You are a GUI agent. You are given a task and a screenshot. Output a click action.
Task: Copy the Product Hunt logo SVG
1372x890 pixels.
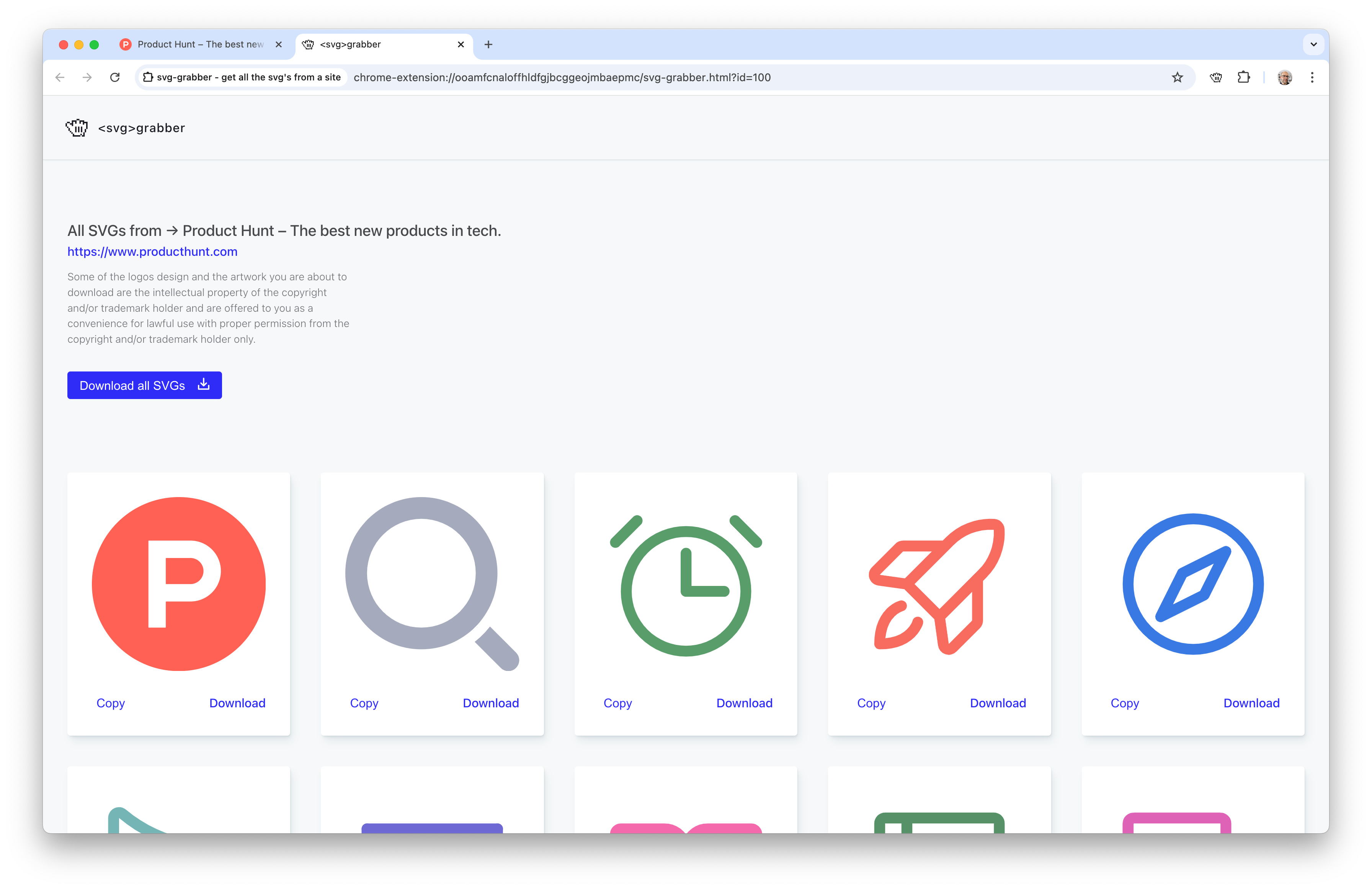click(111, 703)
